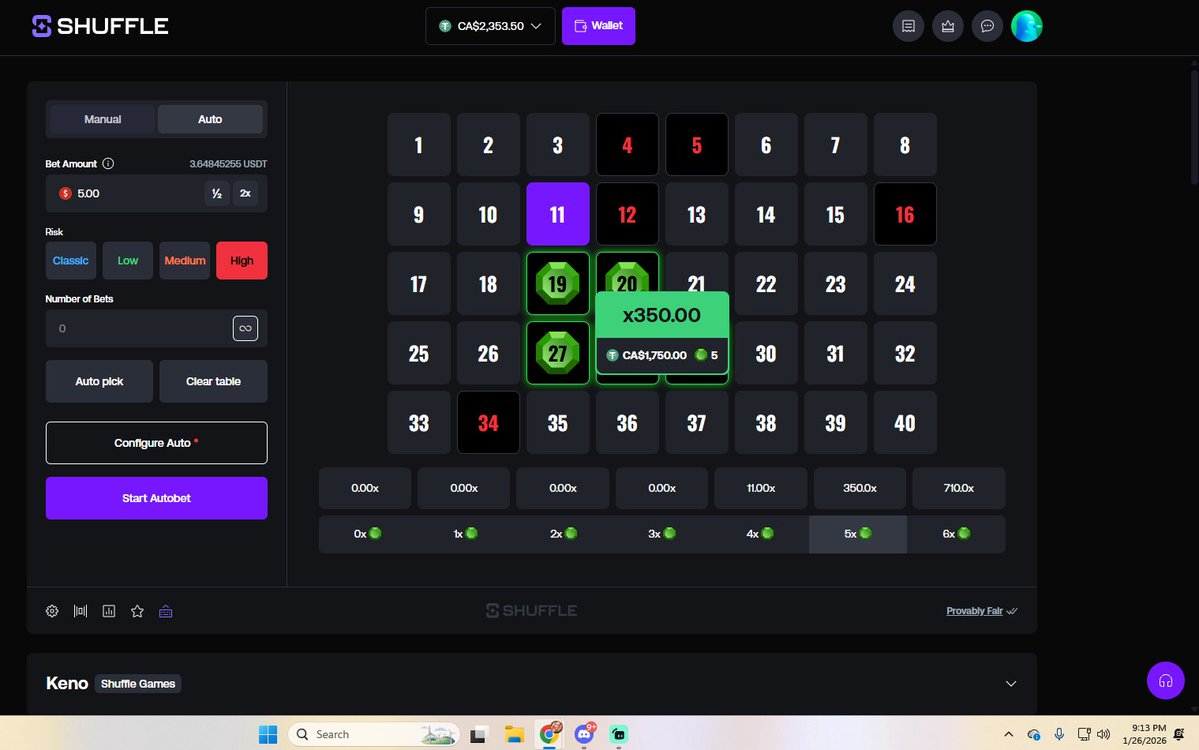Open live stats chart icon
Image resolution: width=1199 pixels, height=750 pixels.
[109, 611]
